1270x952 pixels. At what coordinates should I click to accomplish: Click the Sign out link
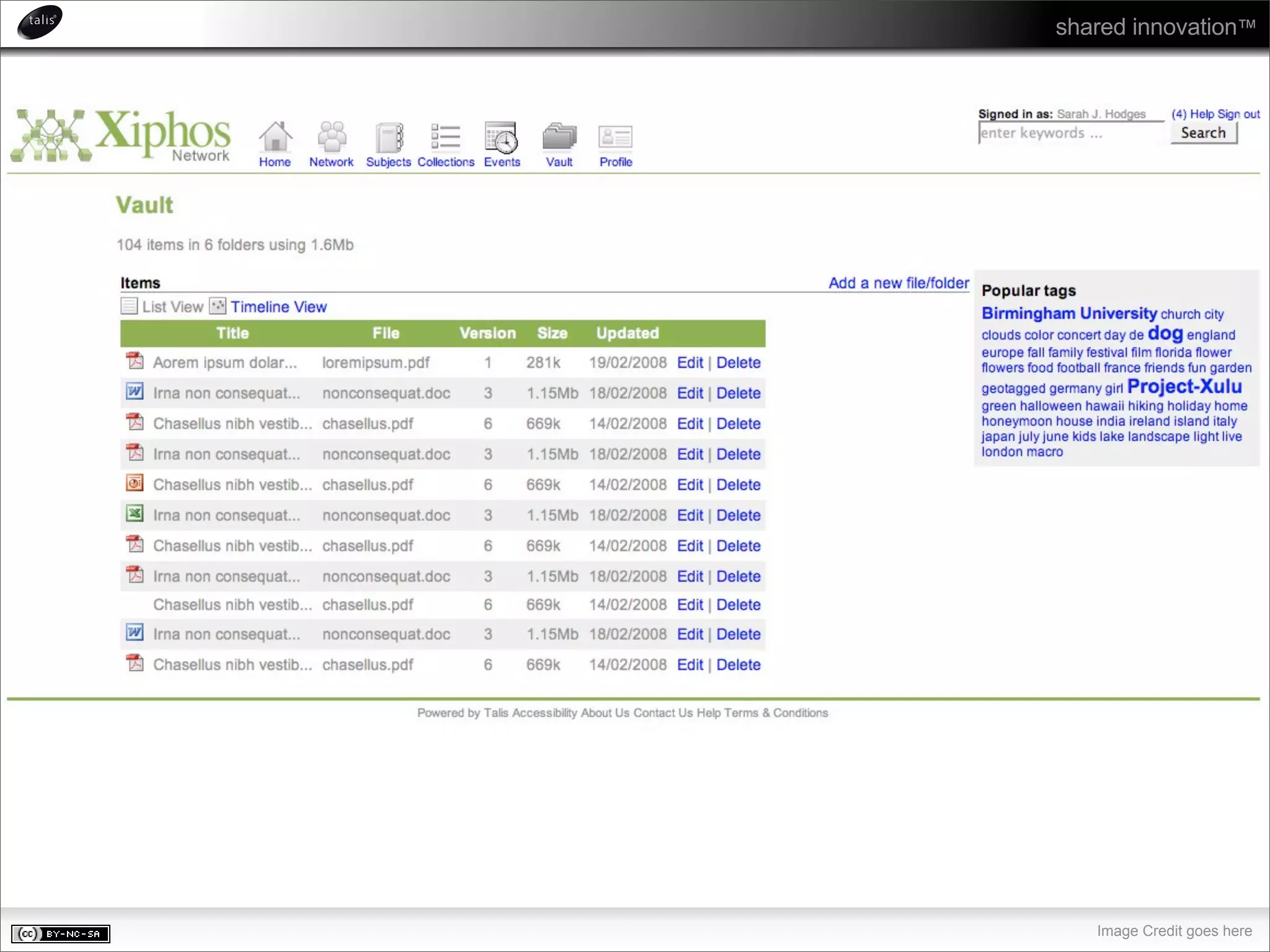pyautogui.click(x=1239, y=114)
